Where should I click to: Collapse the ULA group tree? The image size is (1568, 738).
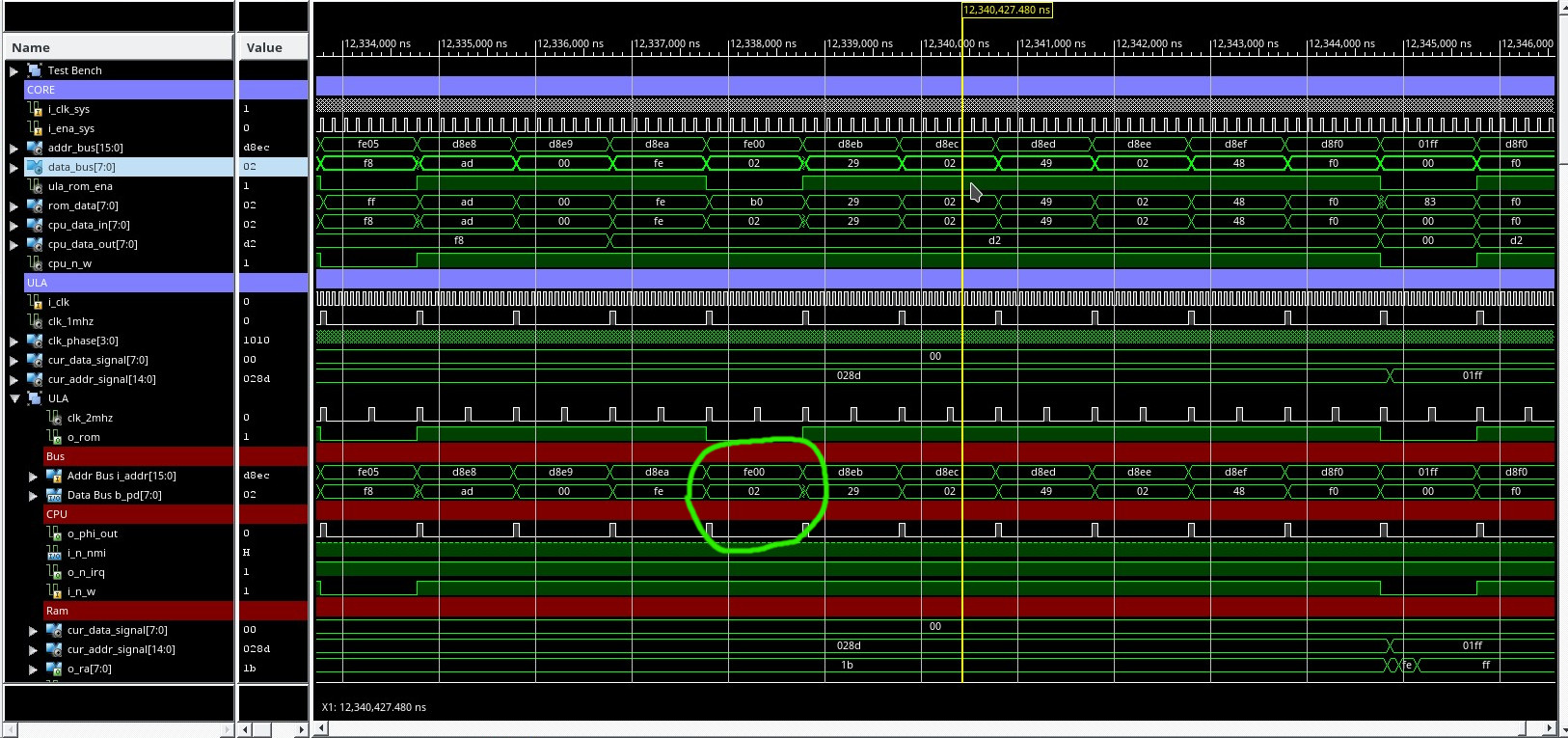click(14, 398)
